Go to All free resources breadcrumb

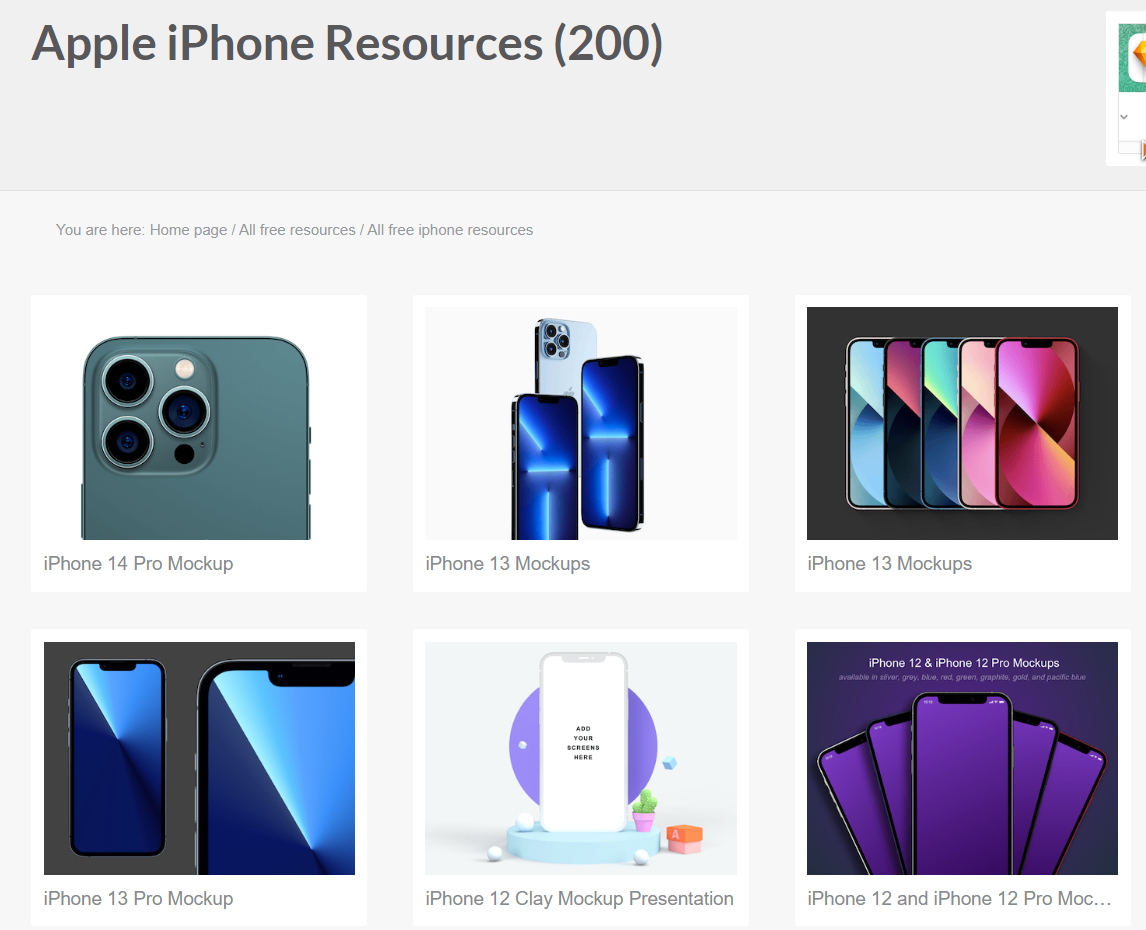coord(297,230)
